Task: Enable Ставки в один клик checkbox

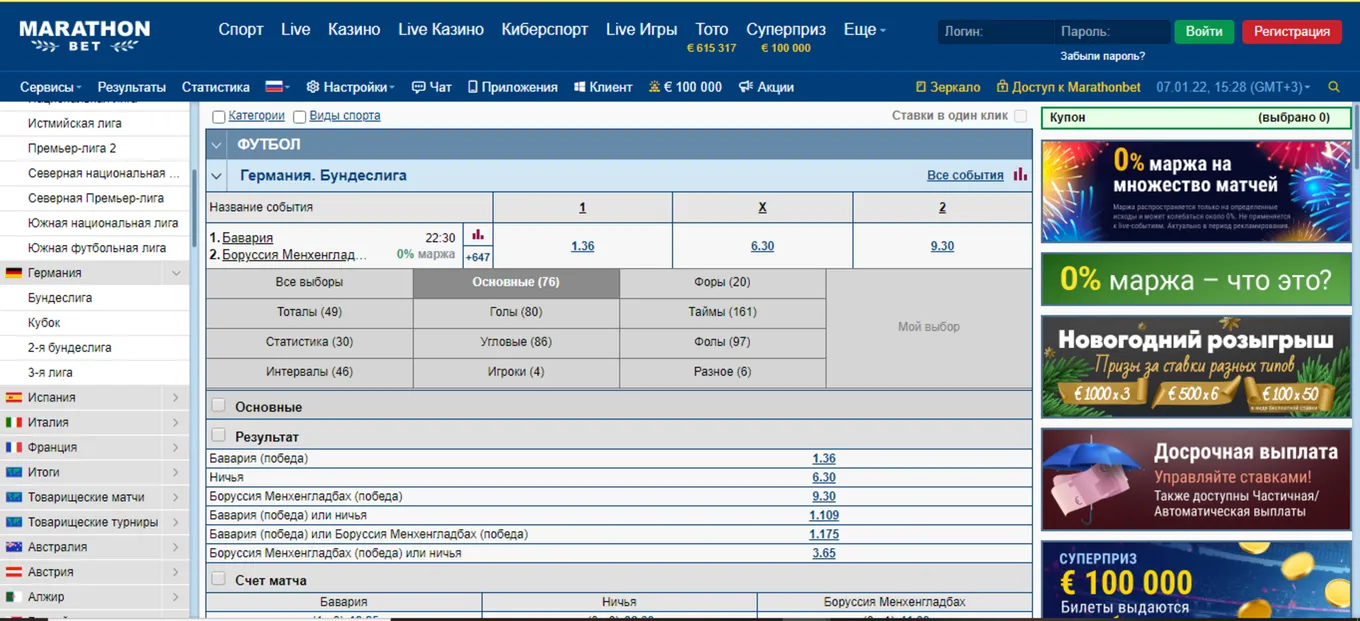Action: [x=1020, y=116]
